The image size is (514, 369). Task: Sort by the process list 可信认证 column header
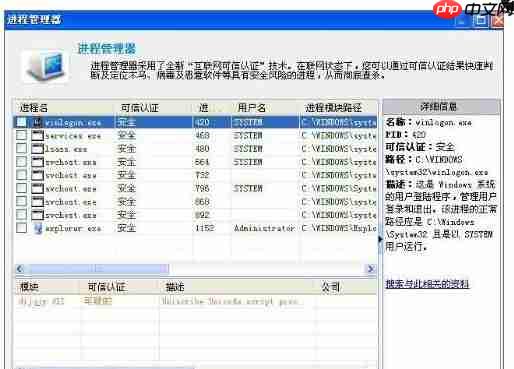[153, 108]
